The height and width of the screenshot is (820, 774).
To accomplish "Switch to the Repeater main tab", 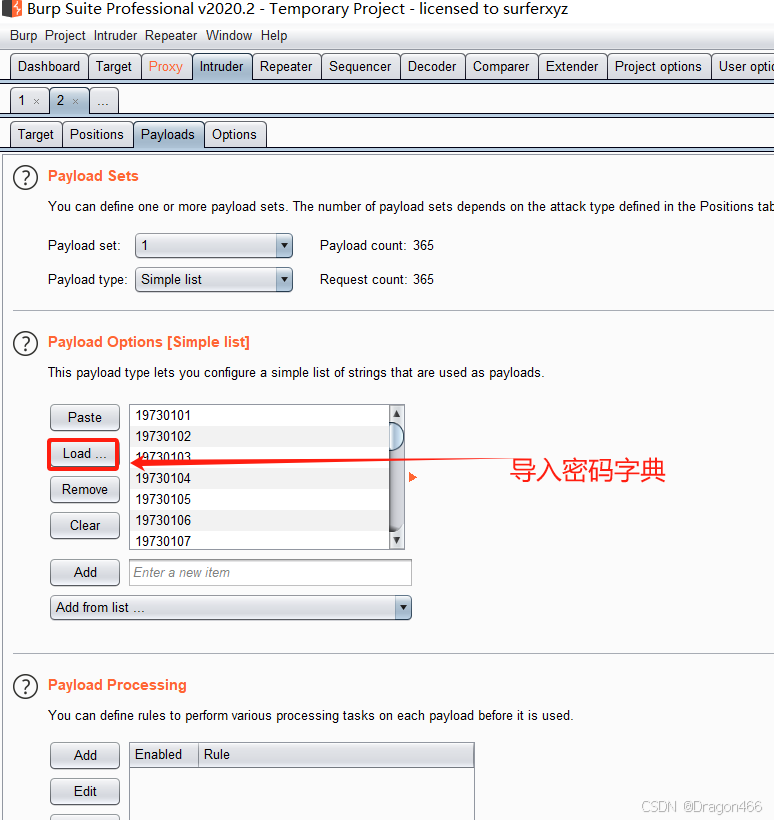I will coord(286,66).
